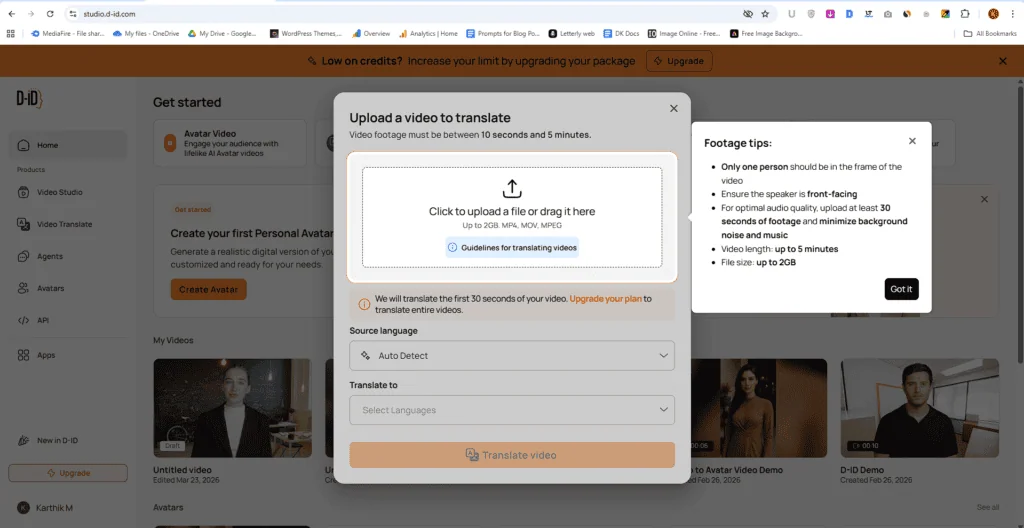
Task: Click the Apps grid icon
Action: (x=24, y=355)
